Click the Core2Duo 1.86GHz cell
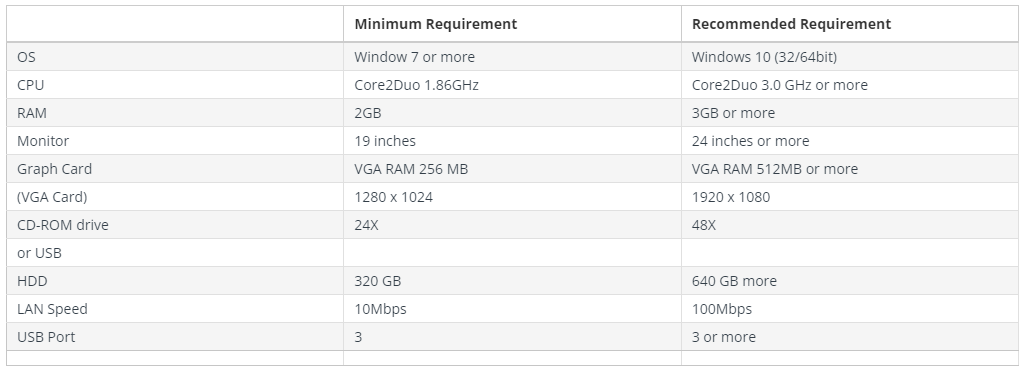The image size is (1025, 371). click(416, 85)
